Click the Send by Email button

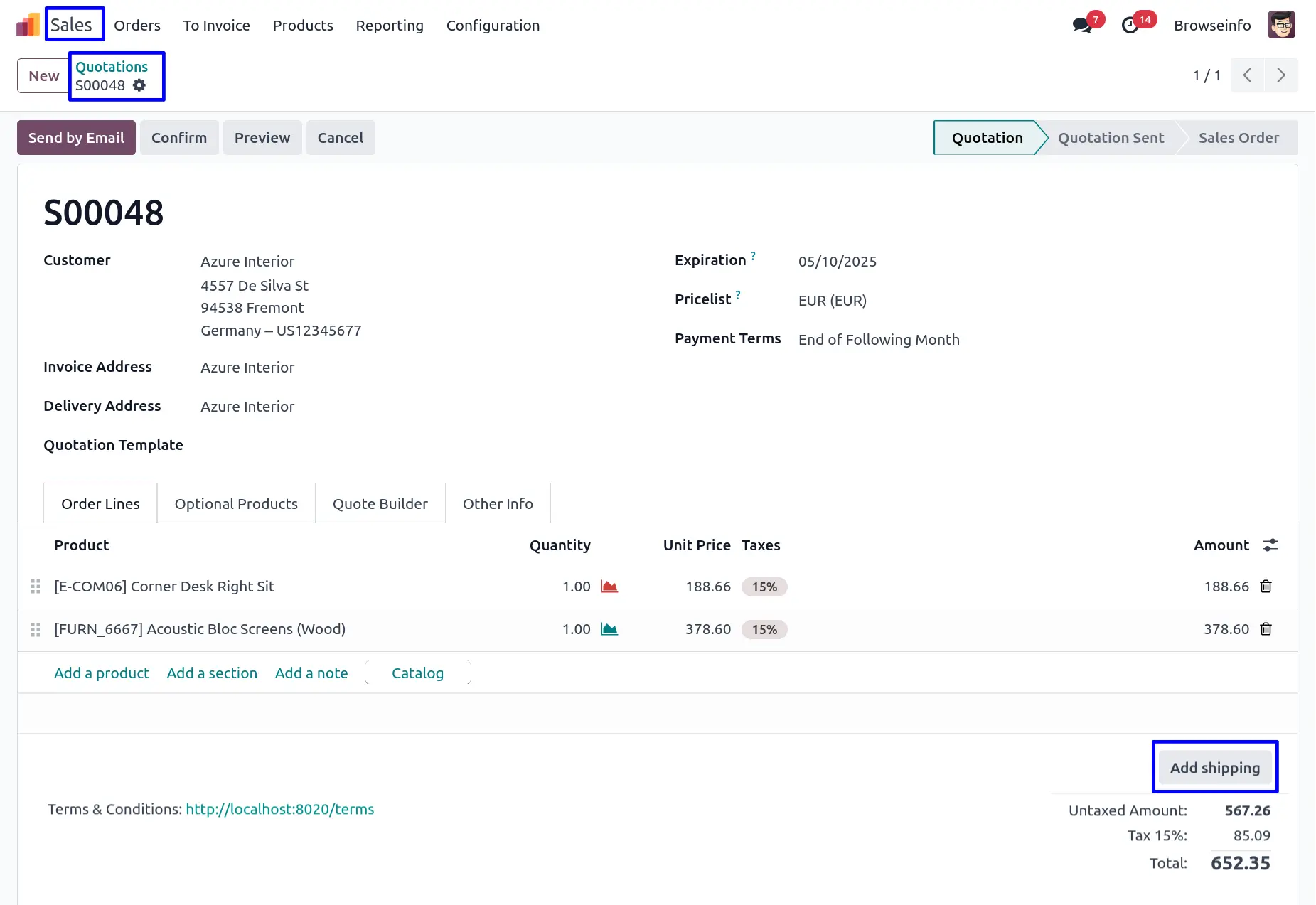(76, 138)
